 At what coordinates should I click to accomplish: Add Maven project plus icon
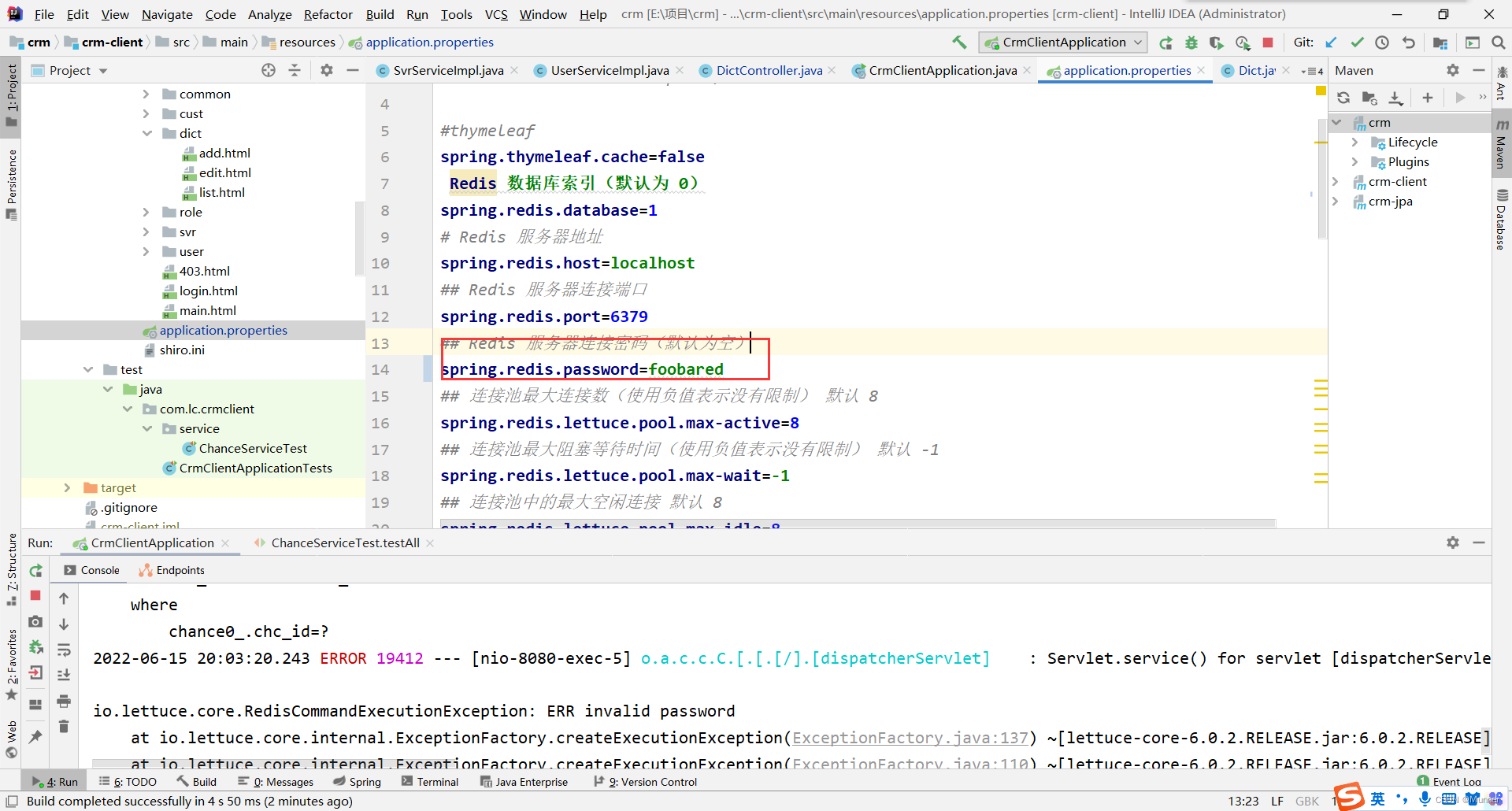pyautogui.click(x=1428, y=98)
